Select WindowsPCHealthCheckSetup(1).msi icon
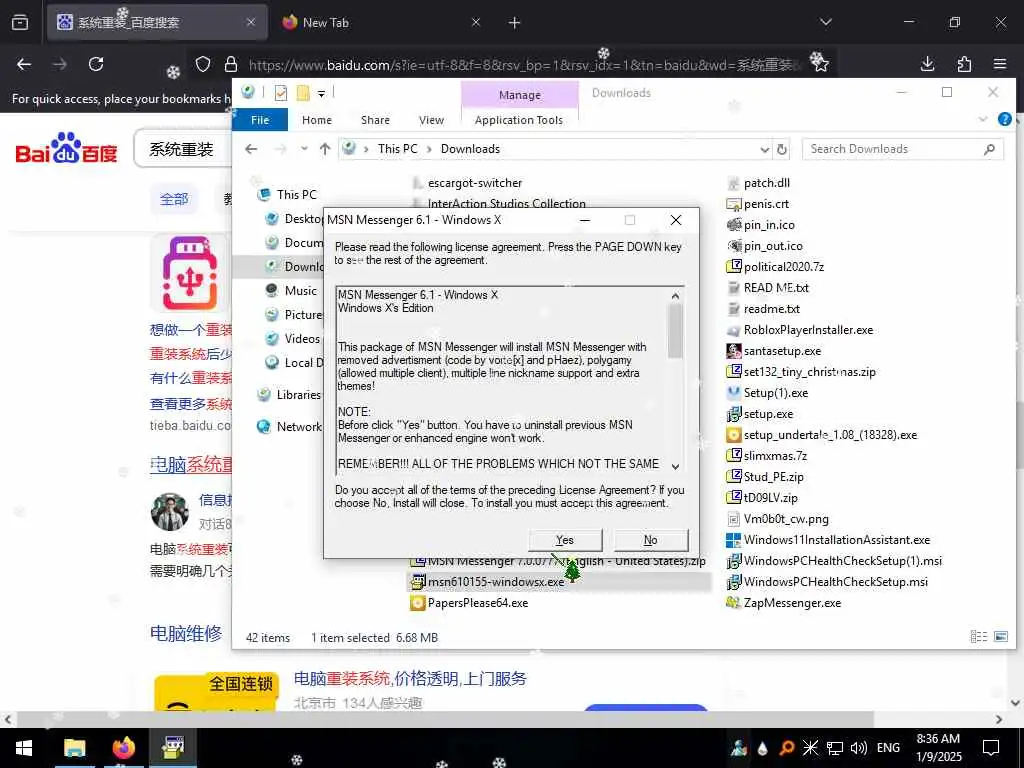 point(734,560)
